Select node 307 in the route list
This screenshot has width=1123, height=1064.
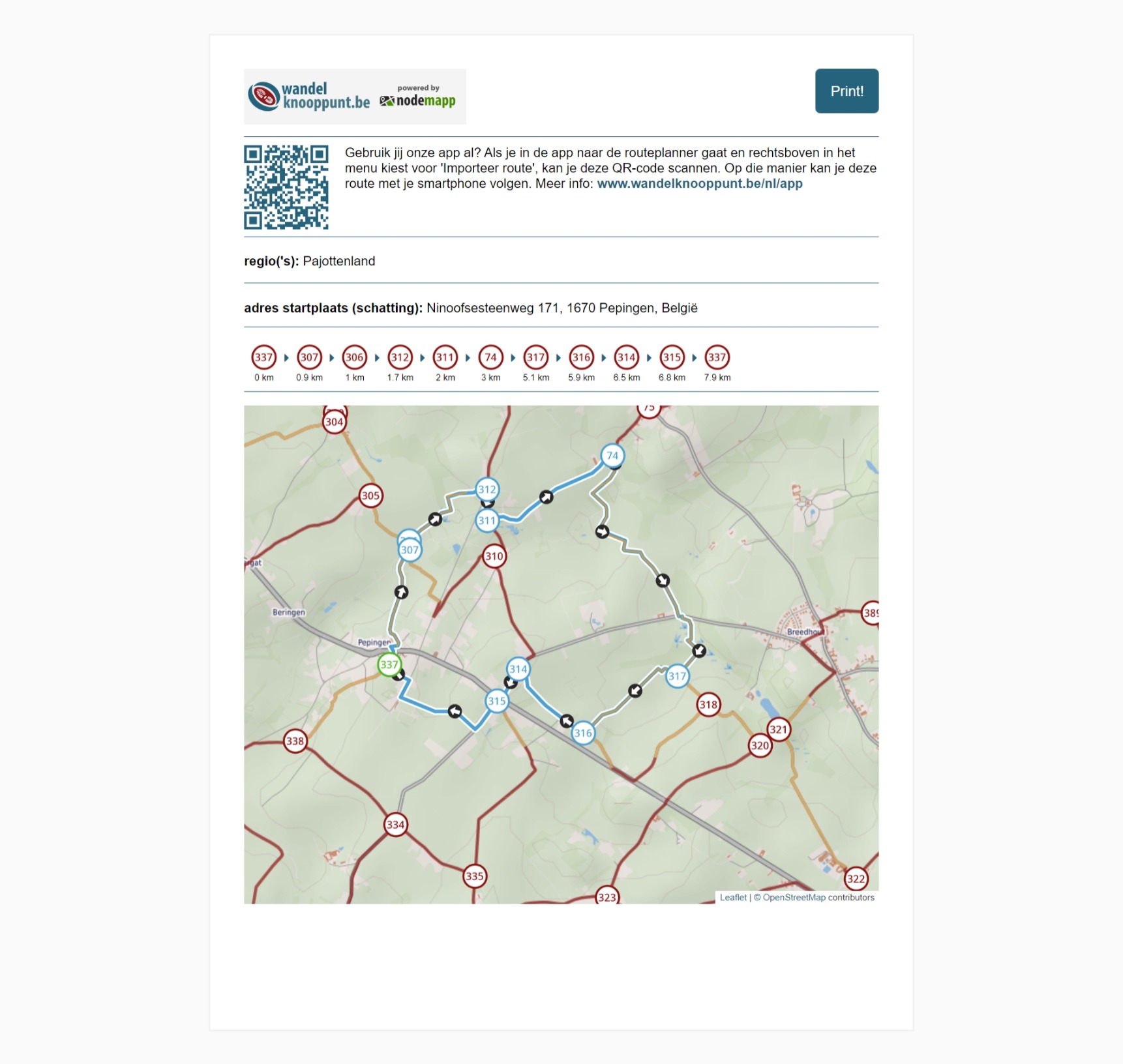[x=309, y=357]
